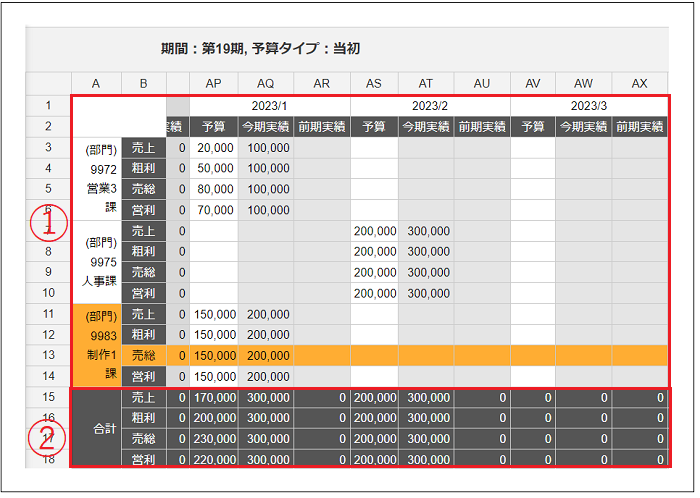Image resolution: width=700 pixels, height=498 pixels.
Task: Click 今期実績 header in column AW
Action: (x=583, y=127)
